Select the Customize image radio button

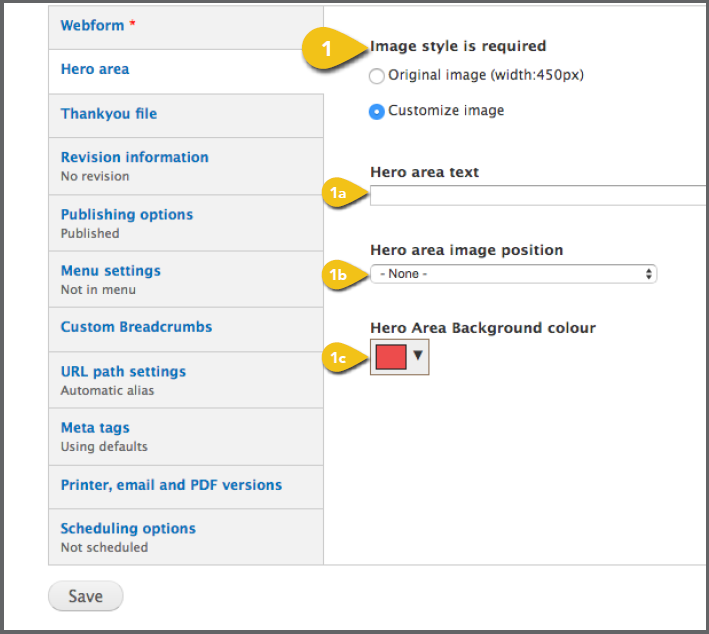(x=377, y=111)
